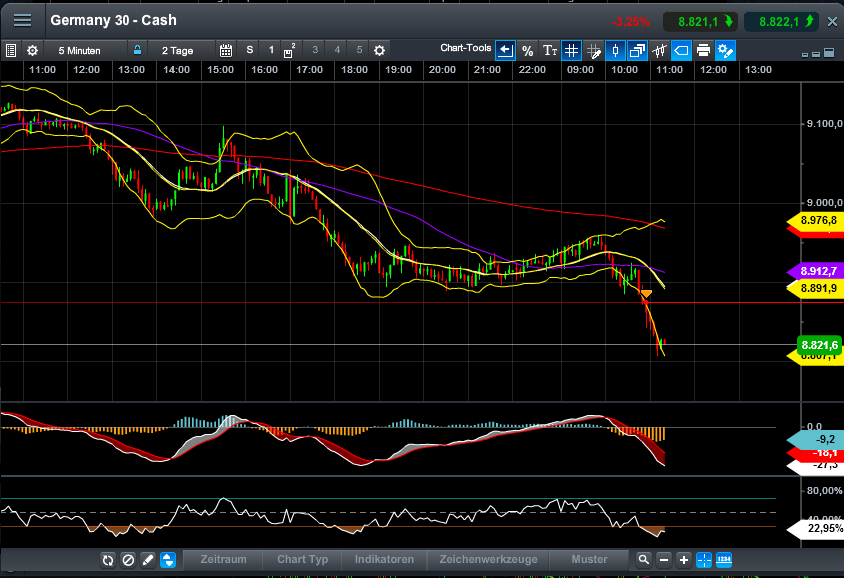844x578 pixels.
Task: Open the calendar date picker
Action: 225,50
